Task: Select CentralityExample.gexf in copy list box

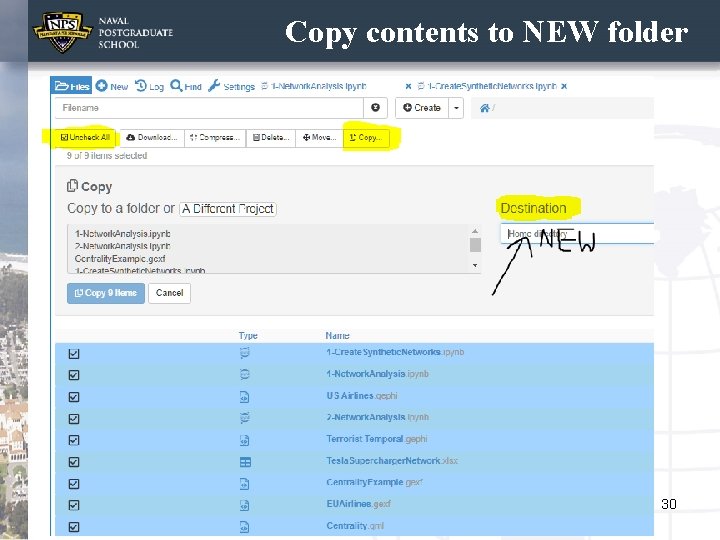Action: [120, 259]
